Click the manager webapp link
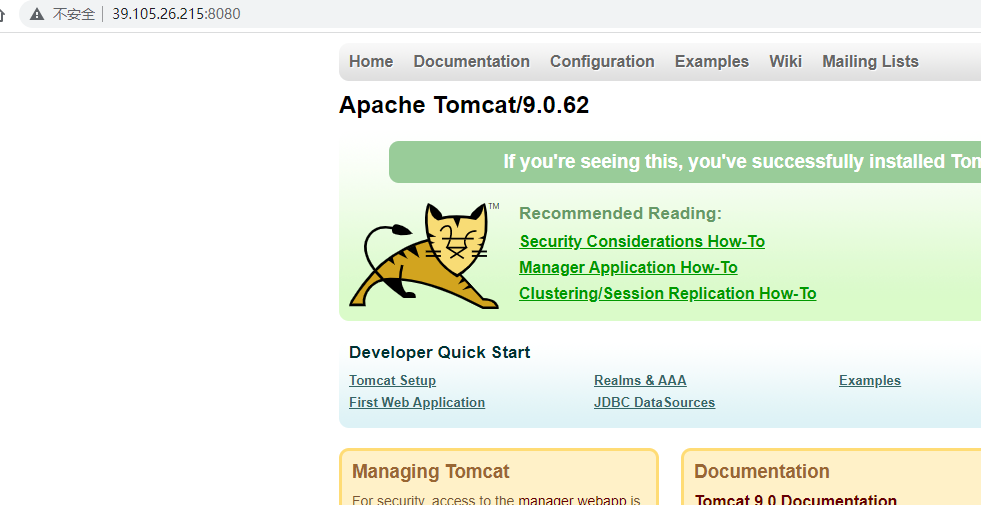This screenshot has height=505, width=981. point(579,499)
